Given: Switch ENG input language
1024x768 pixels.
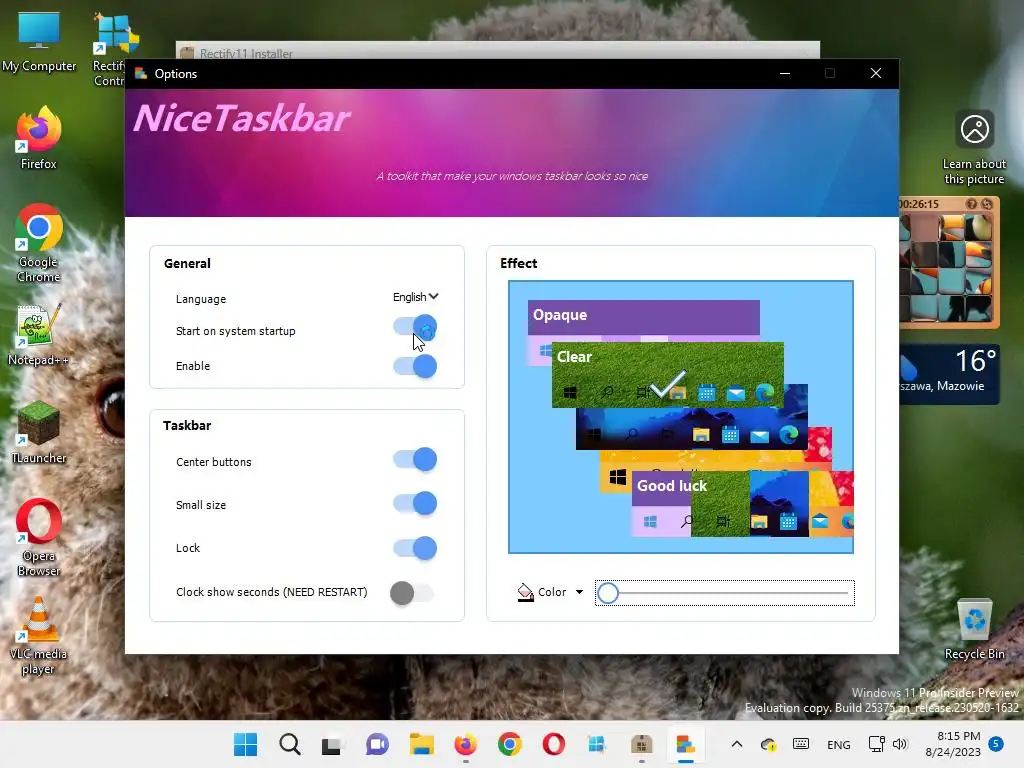Looking at the screenshot, I should pyautogui.click(x=839, y=744).
